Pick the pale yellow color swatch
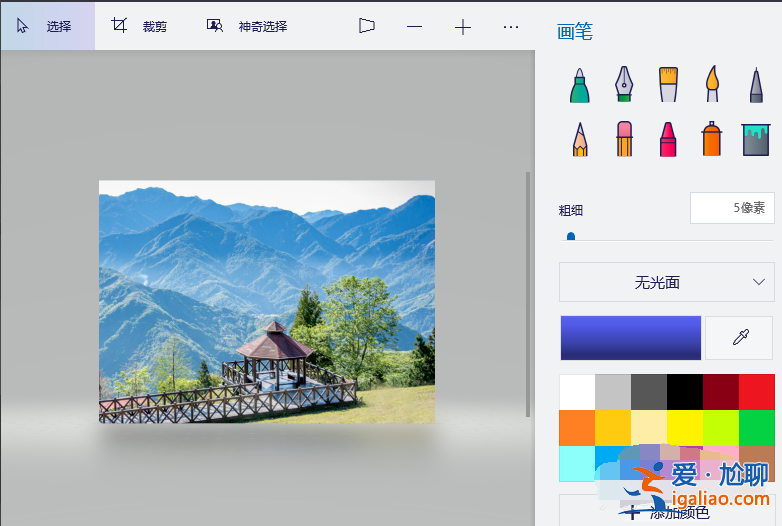This screenshot has width=782, height=526. point(649,428)
